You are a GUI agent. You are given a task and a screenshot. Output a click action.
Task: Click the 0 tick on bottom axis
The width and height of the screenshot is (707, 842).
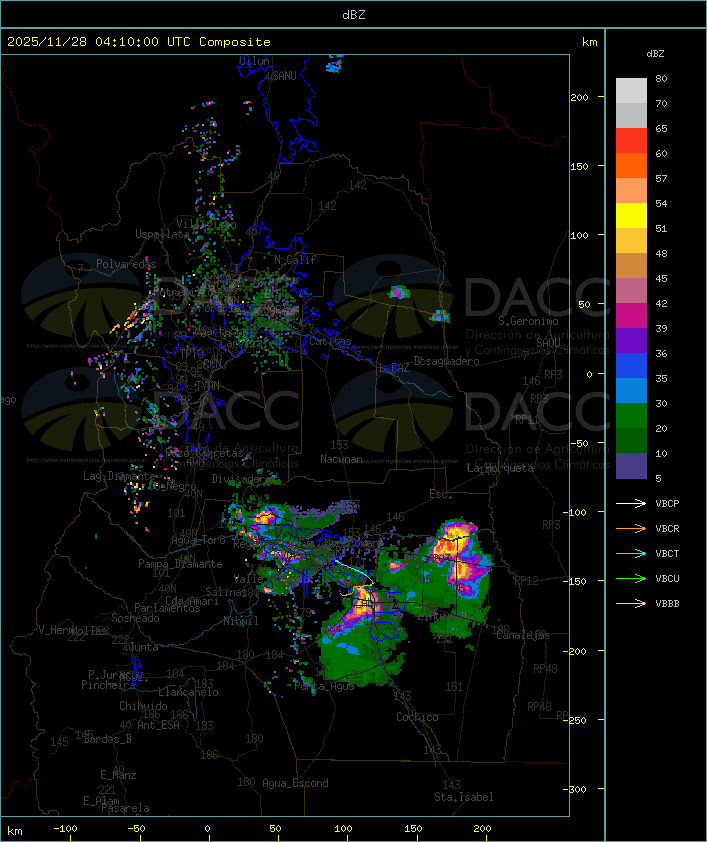pos(208,829)
